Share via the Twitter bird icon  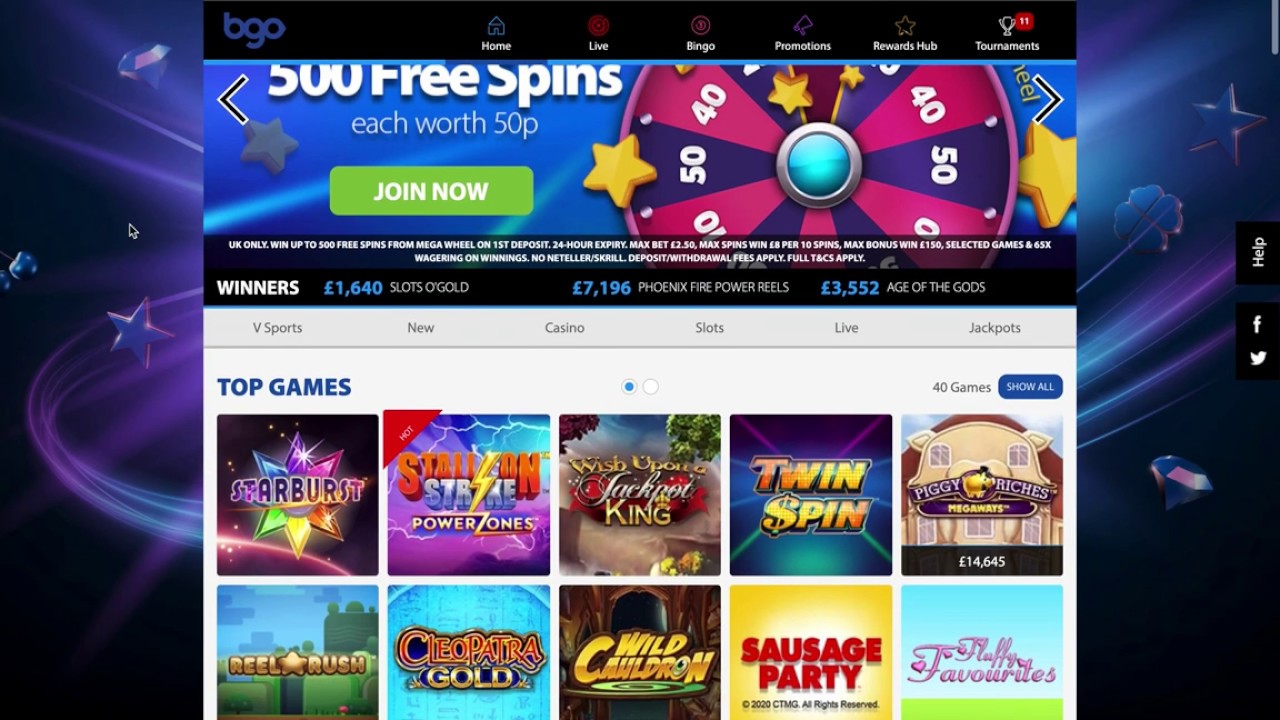tap(1258, 358)
